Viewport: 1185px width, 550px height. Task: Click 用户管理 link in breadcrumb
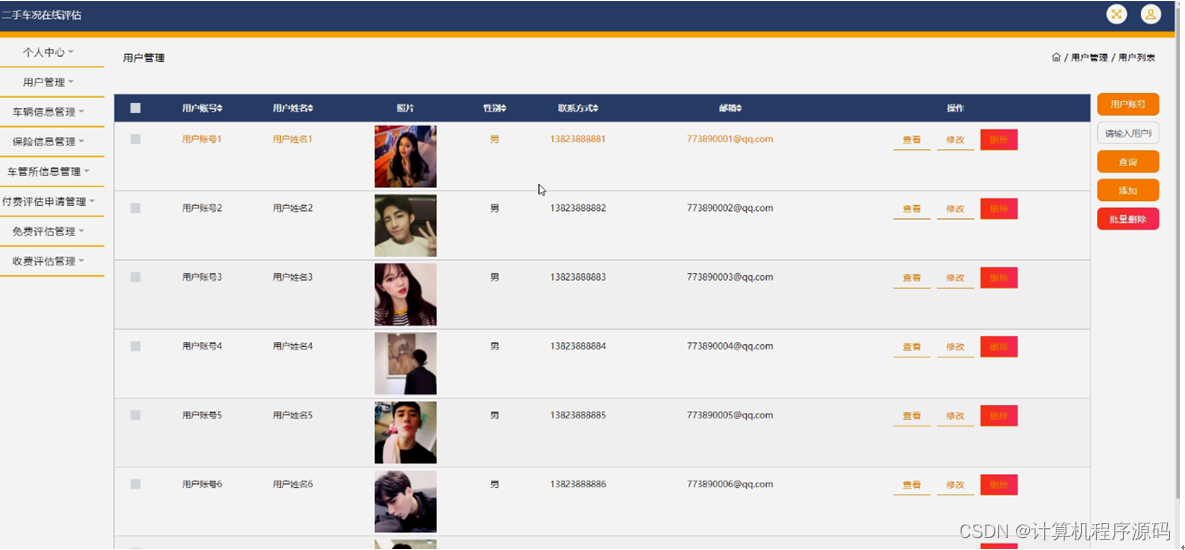click(1089, 57)
